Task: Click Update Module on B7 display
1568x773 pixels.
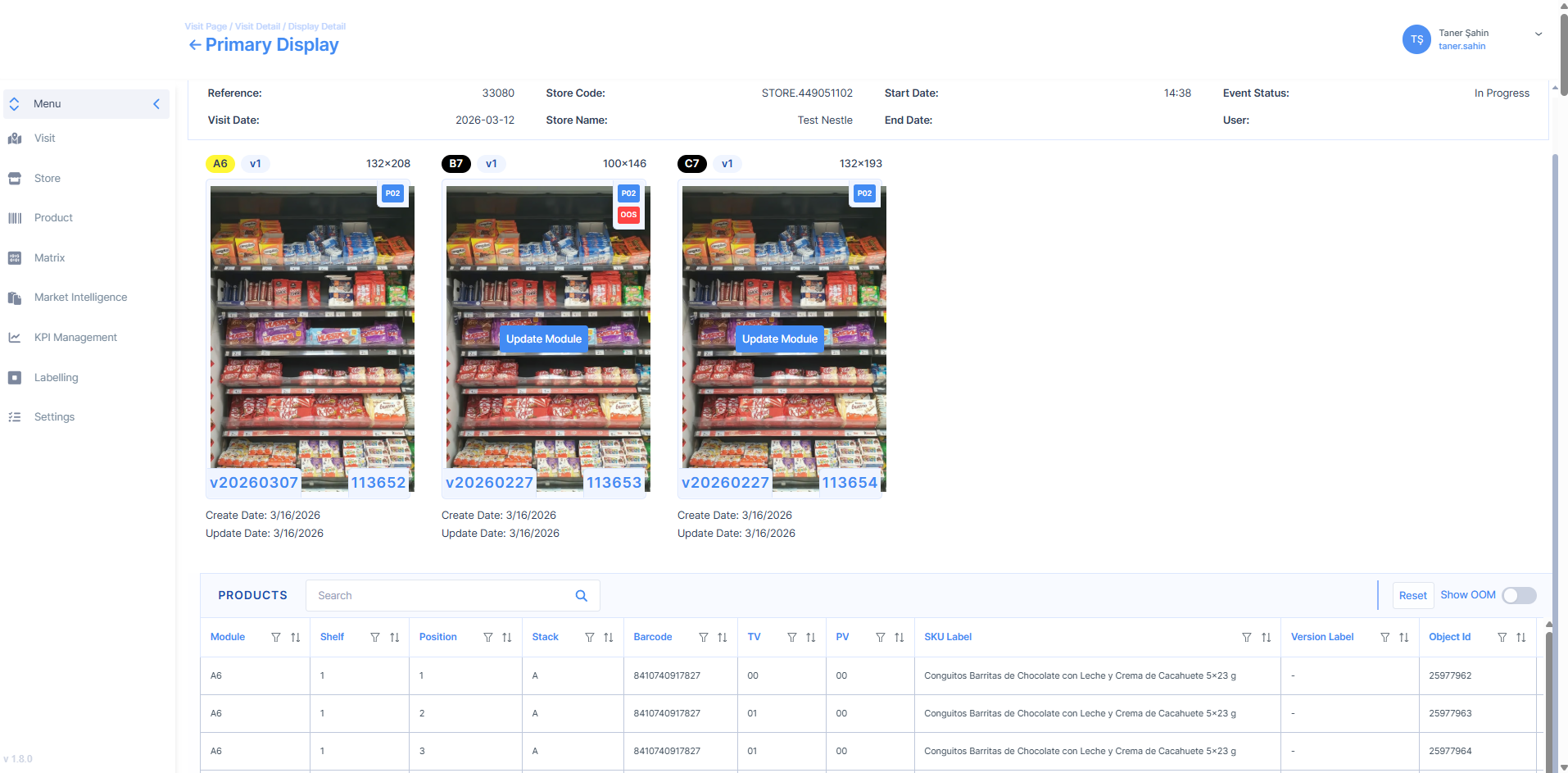Action: pos(543,339)
